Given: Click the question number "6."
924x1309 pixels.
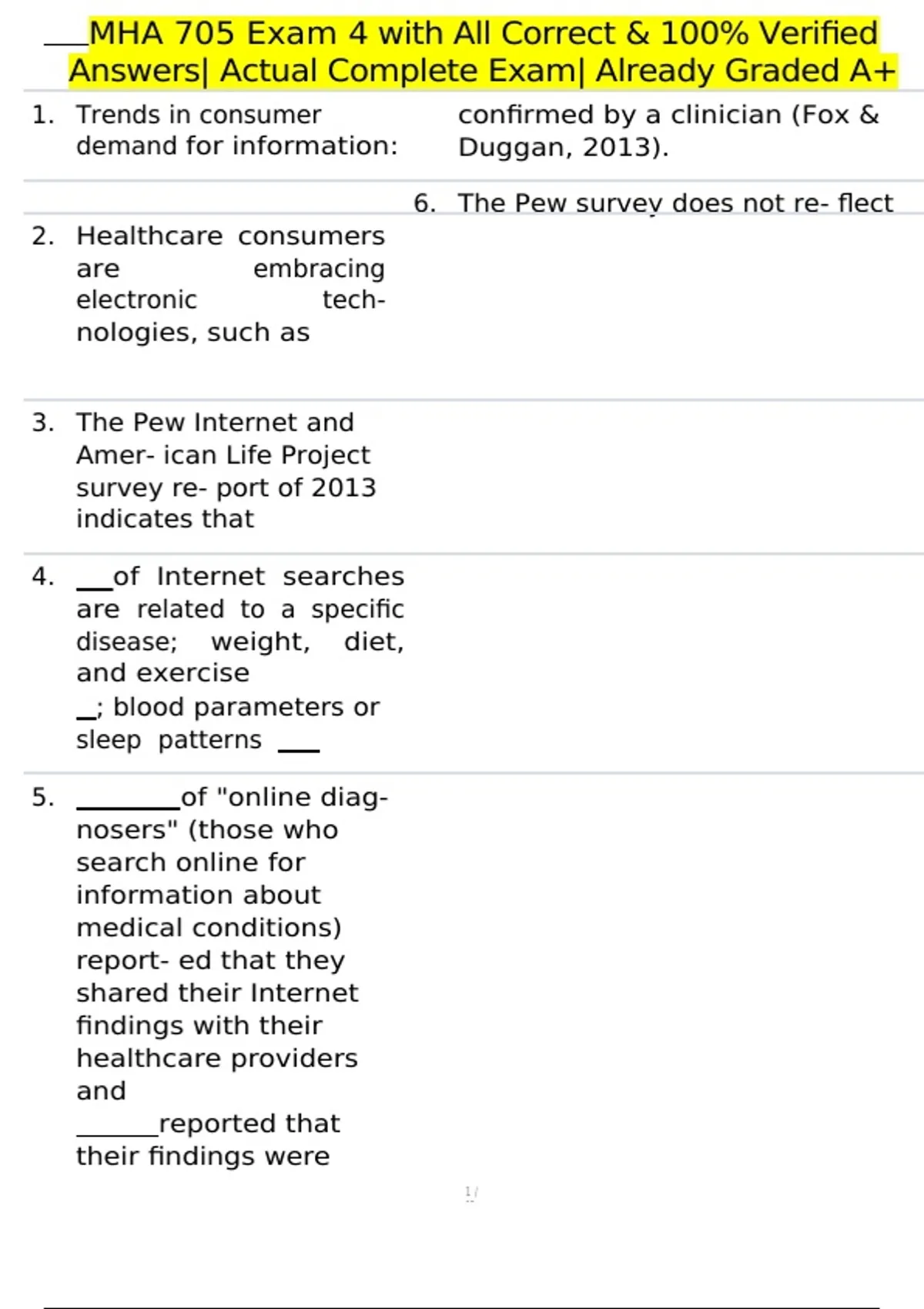Looking at the screenshot, I should click(424, 203).
